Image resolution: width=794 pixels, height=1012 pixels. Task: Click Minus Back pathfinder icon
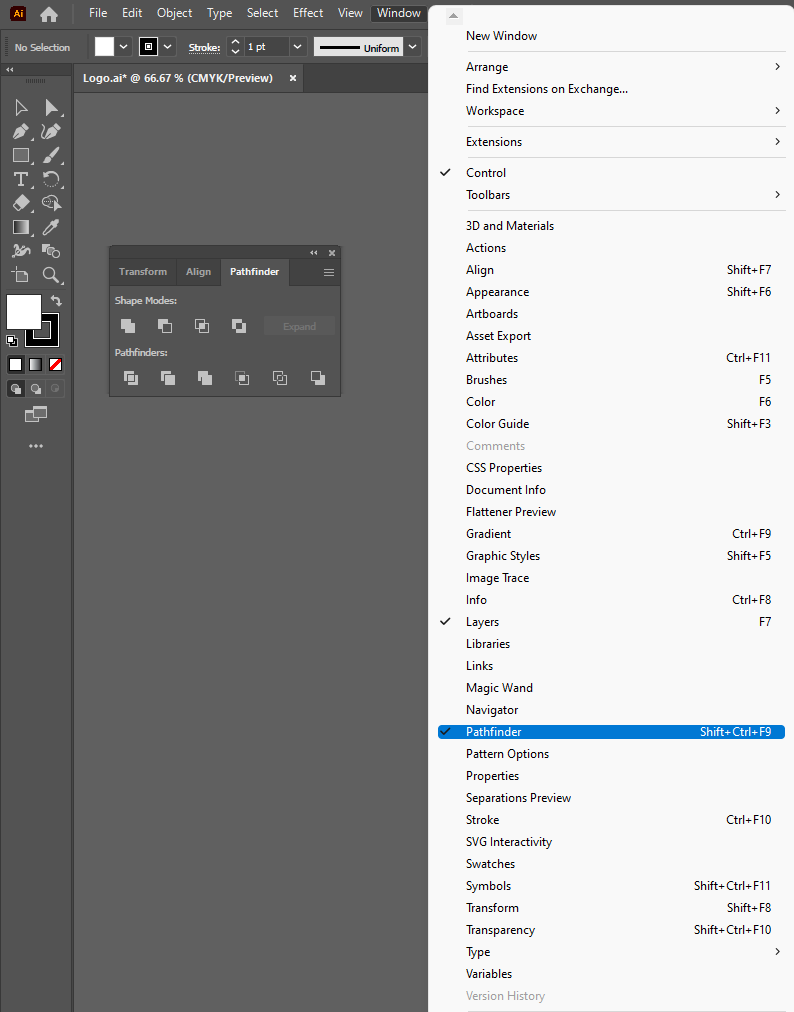(318, 378)
